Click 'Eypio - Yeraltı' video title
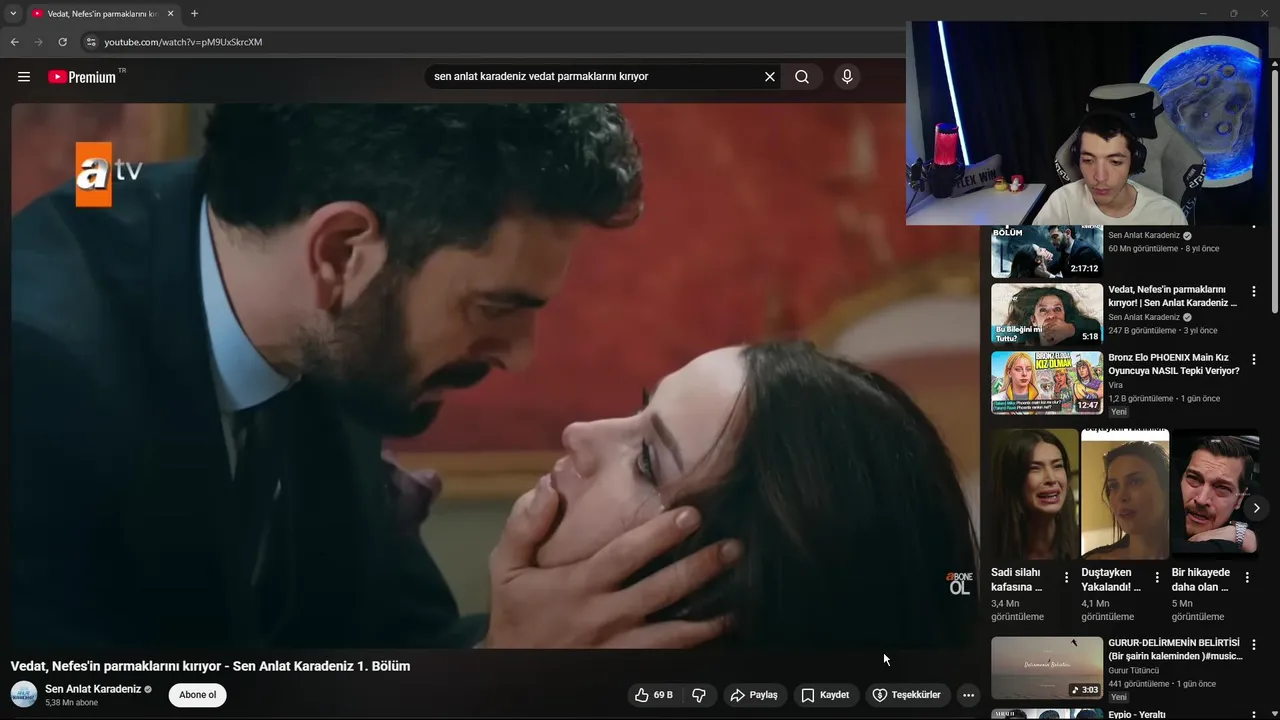 click(x=1137, y=715)
